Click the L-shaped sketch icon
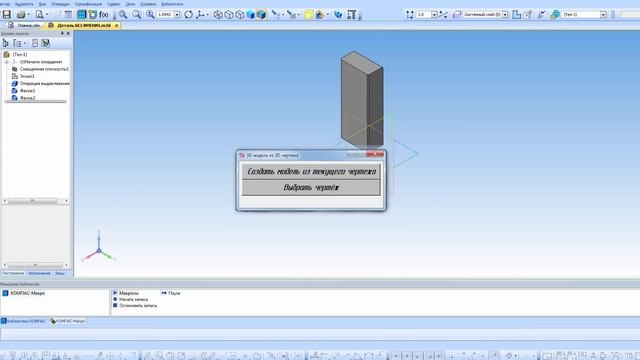Image resolution: width=640 pixels, height=360 pixels. pos(516,15)
